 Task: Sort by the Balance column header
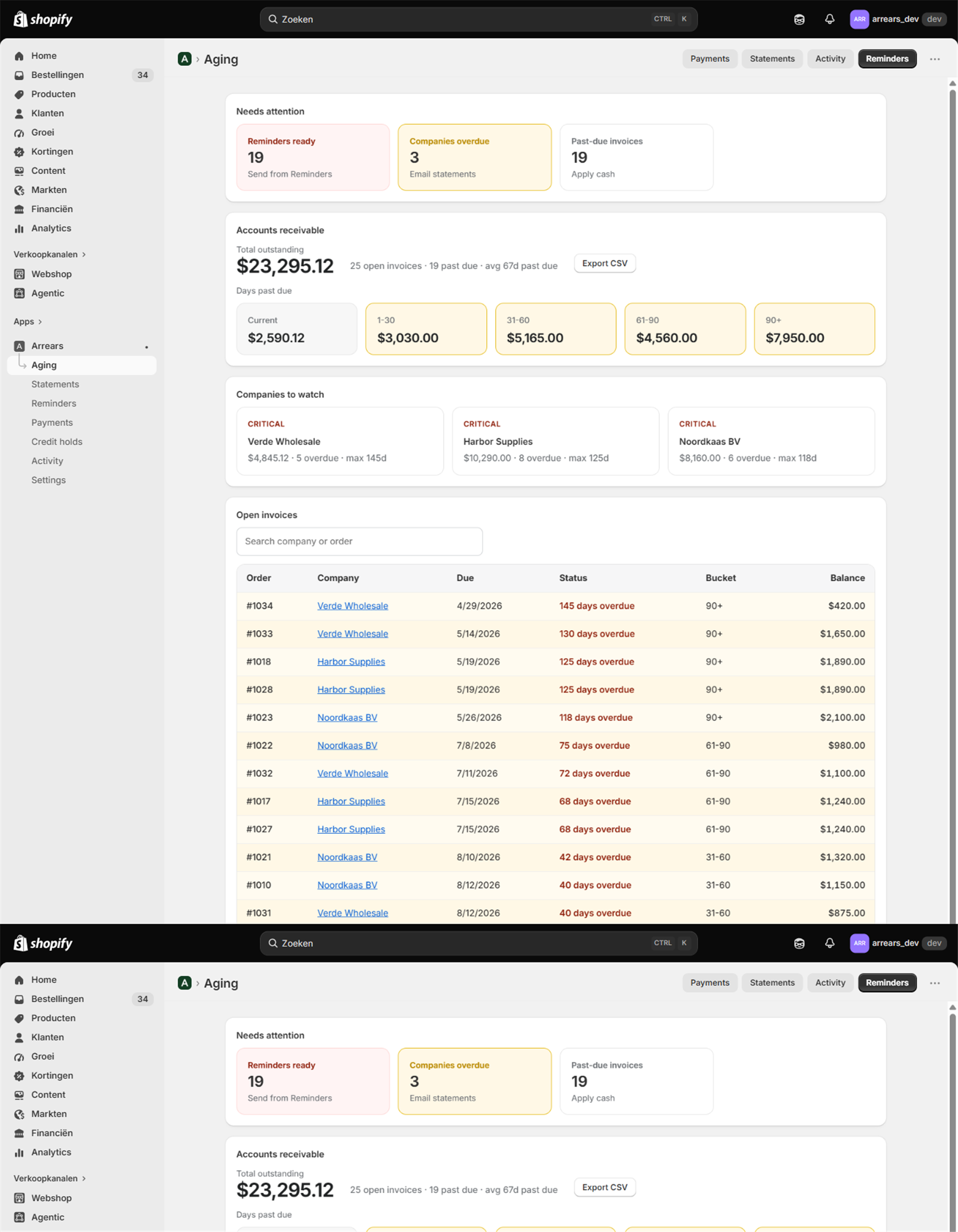(847, 578)
